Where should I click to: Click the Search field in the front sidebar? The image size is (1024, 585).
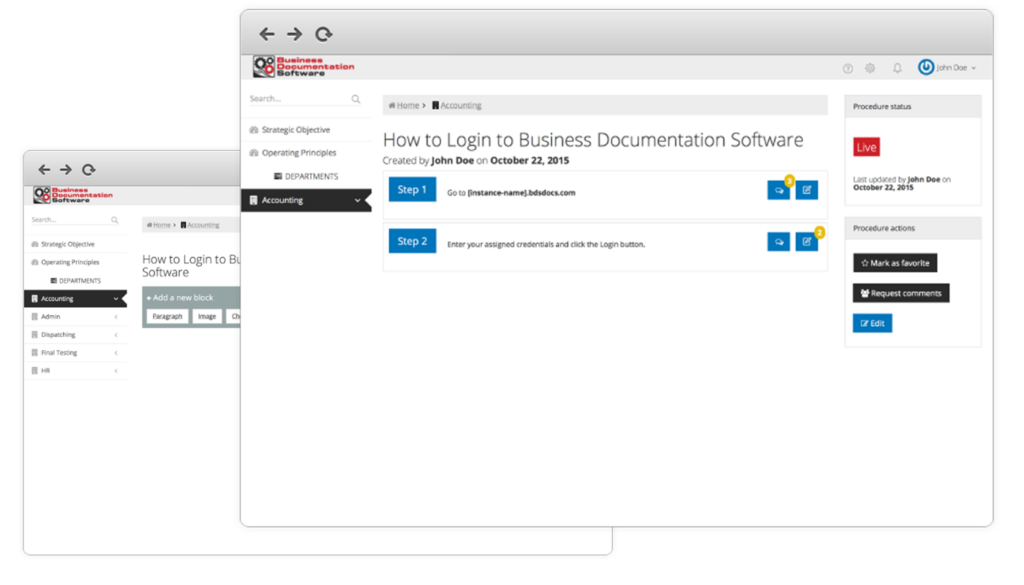coord(295,99)
